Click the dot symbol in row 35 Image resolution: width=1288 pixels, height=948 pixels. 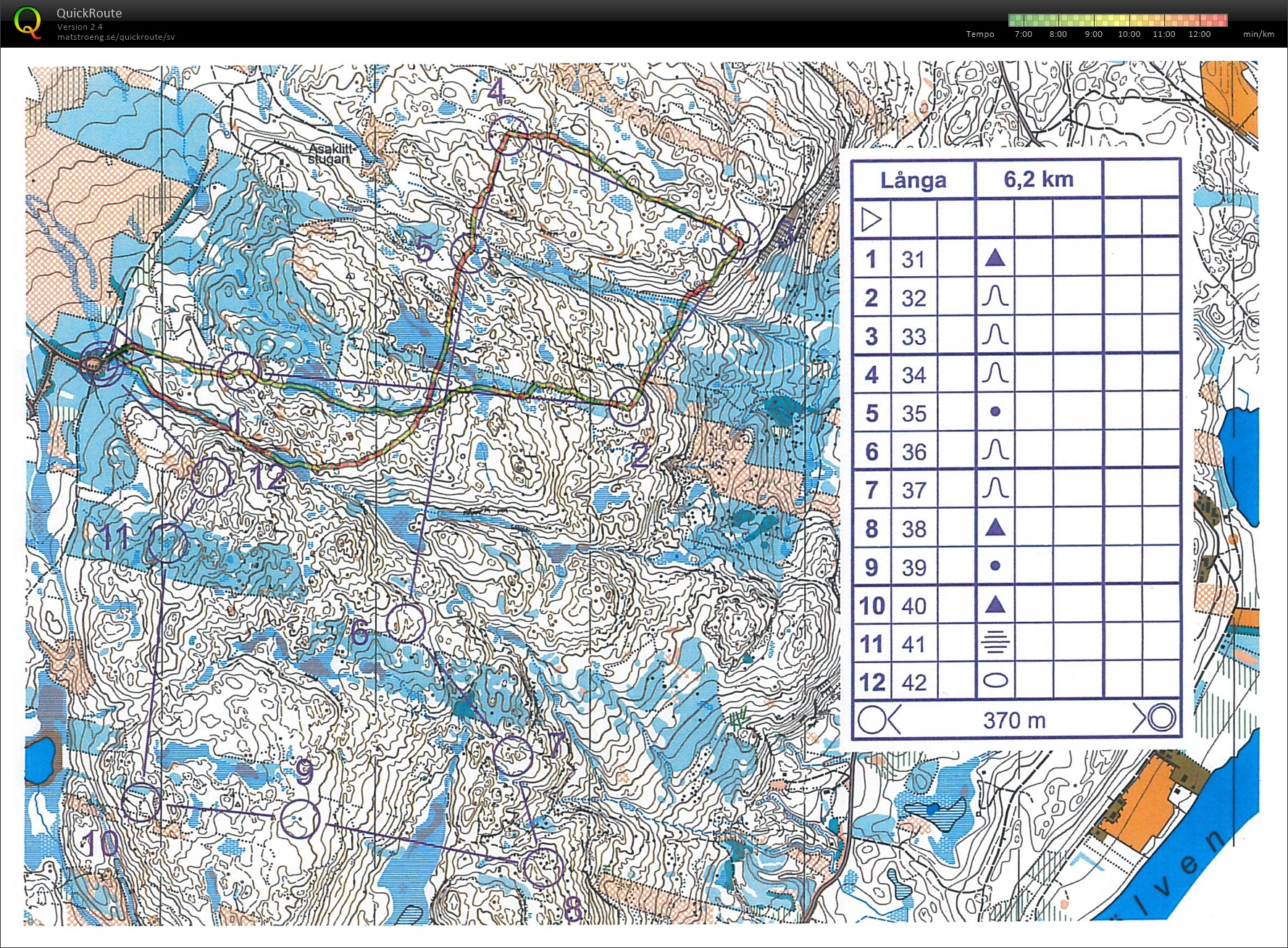tap(995, 411)
